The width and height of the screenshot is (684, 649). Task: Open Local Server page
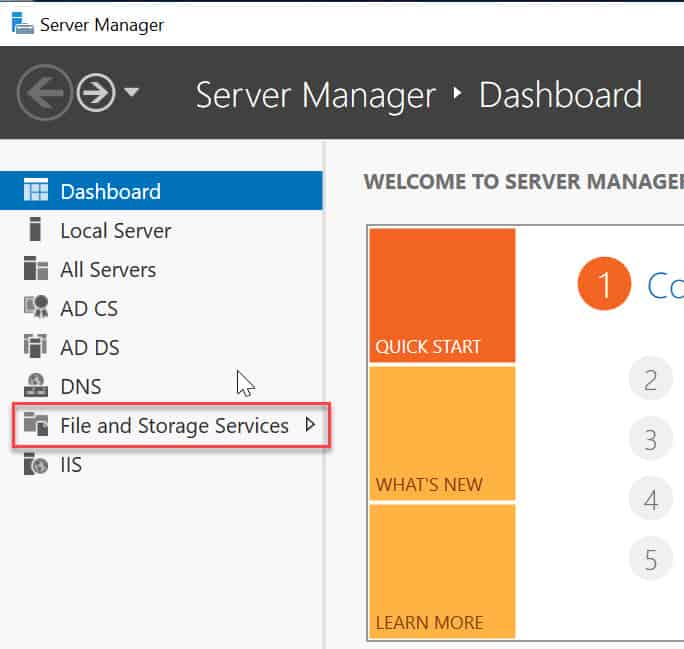[161, 230]
